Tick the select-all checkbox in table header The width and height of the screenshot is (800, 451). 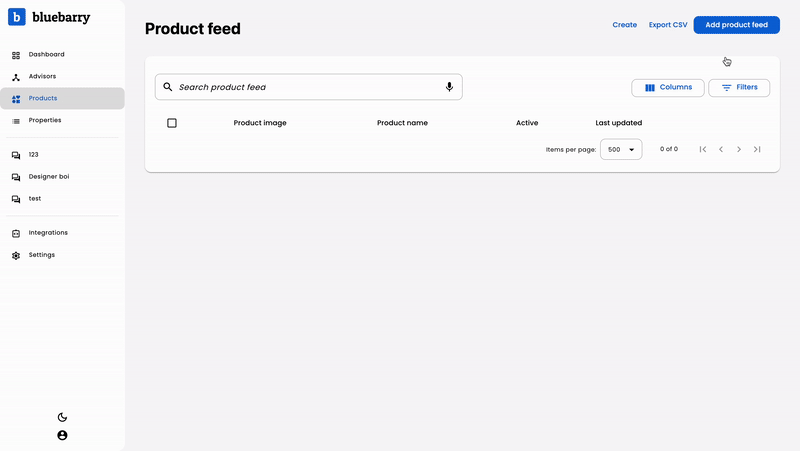172,123
